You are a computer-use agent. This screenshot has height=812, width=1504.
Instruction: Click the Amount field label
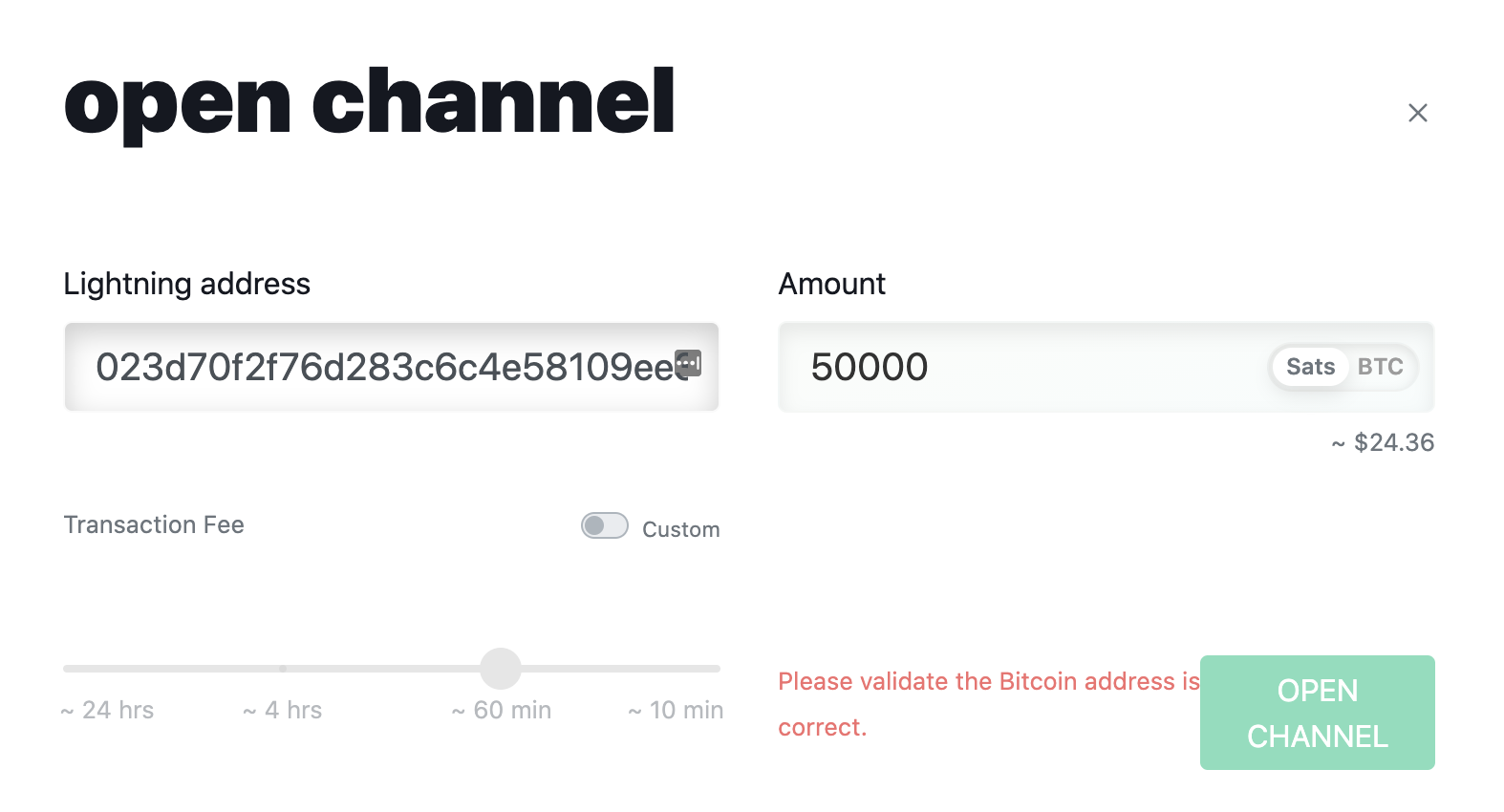[x=831, y=284]
